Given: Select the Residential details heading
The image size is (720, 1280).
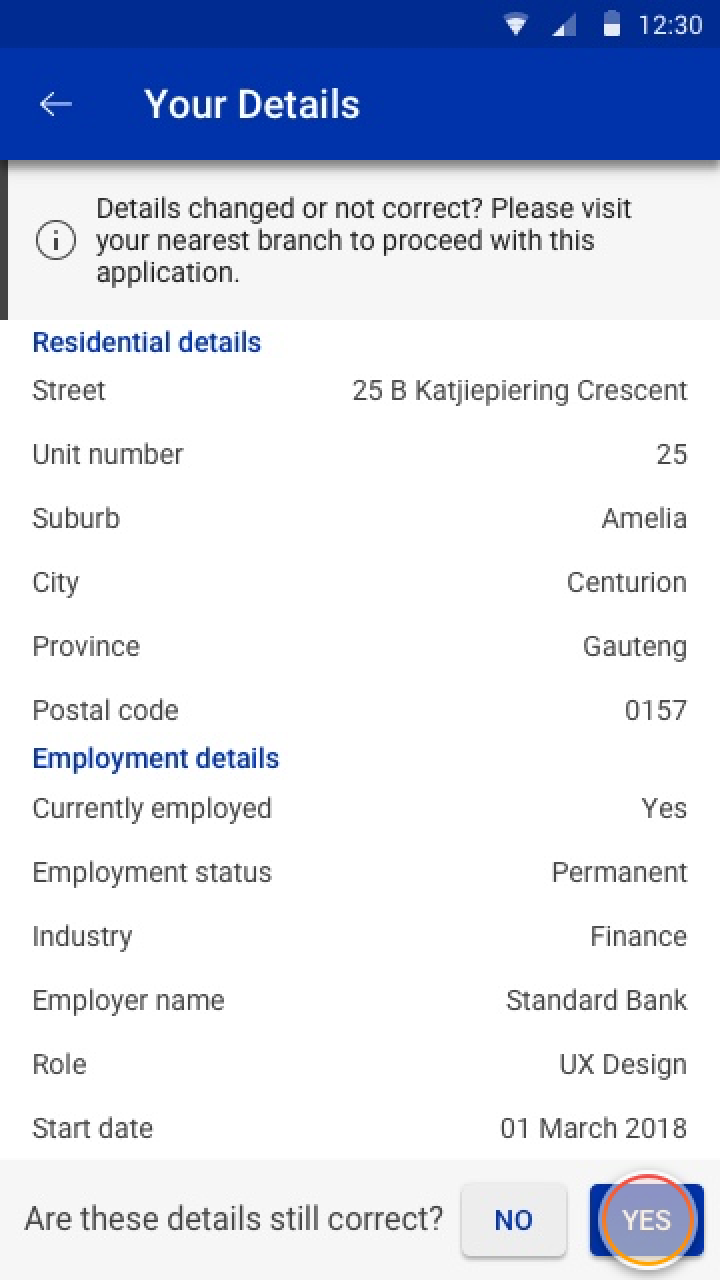Looking at the screenshot, I should tap(147, 342).
